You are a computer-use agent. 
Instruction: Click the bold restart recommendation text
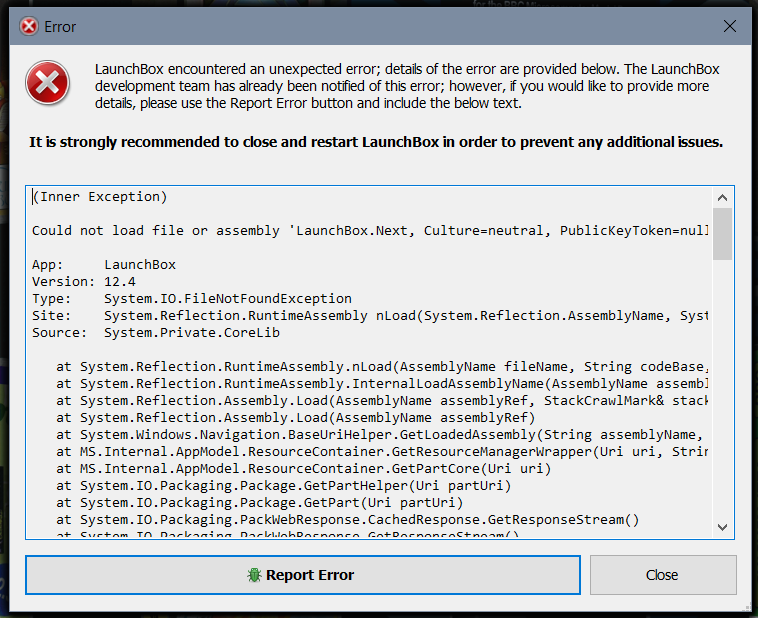point(376,142)
